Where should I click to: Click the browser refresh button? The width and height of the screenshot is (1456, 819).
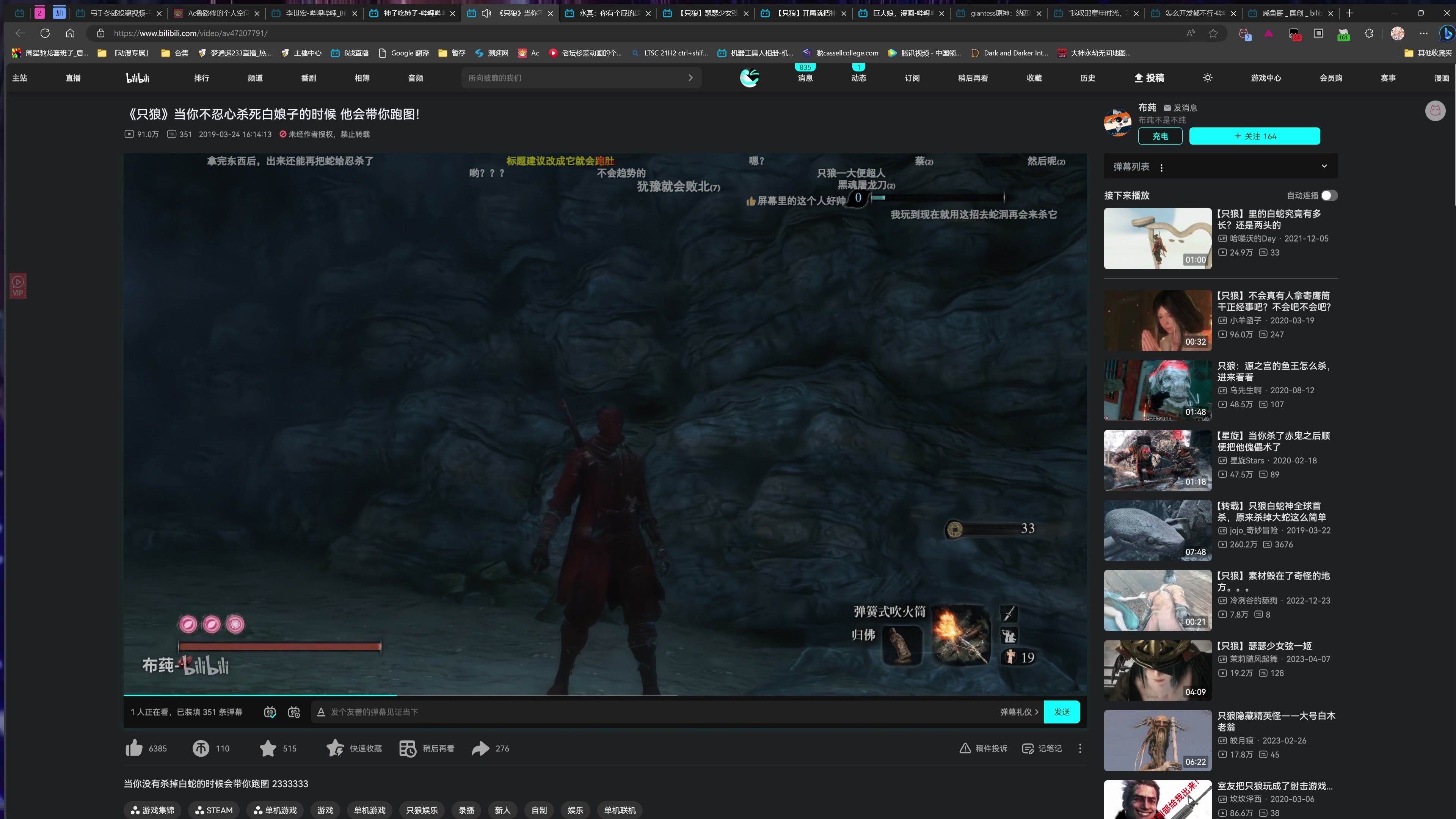pos(45,33)
